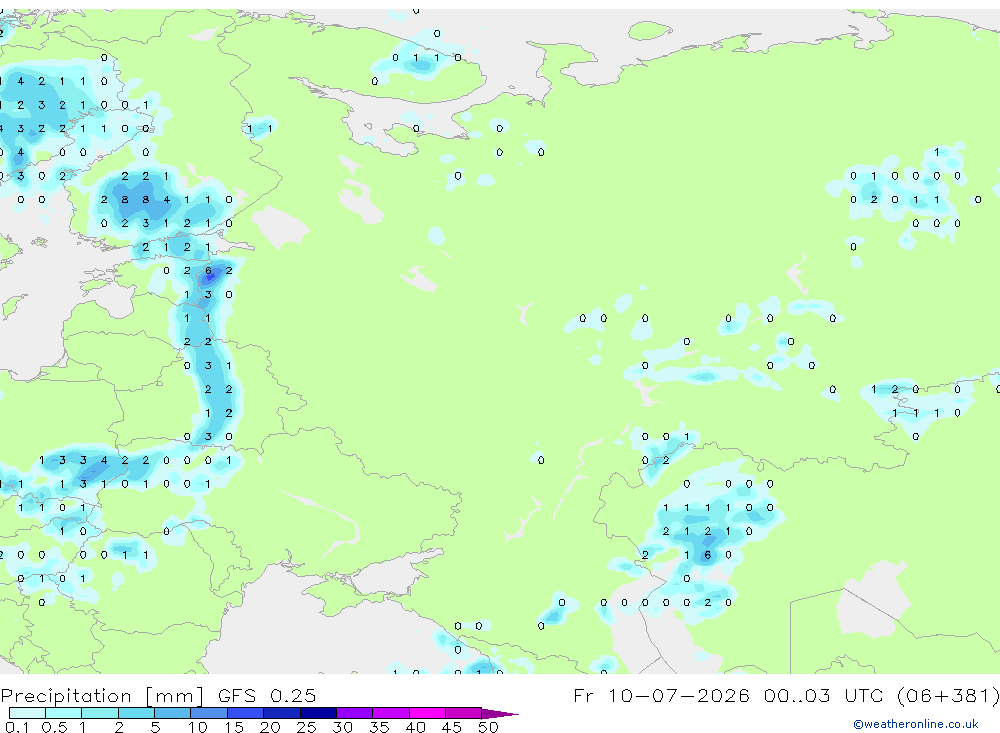The width and height of the screenshot is (1000, 733).
Task: Click the 25–30 mm navy legend swatch
Action: click(x=318, y=713)
